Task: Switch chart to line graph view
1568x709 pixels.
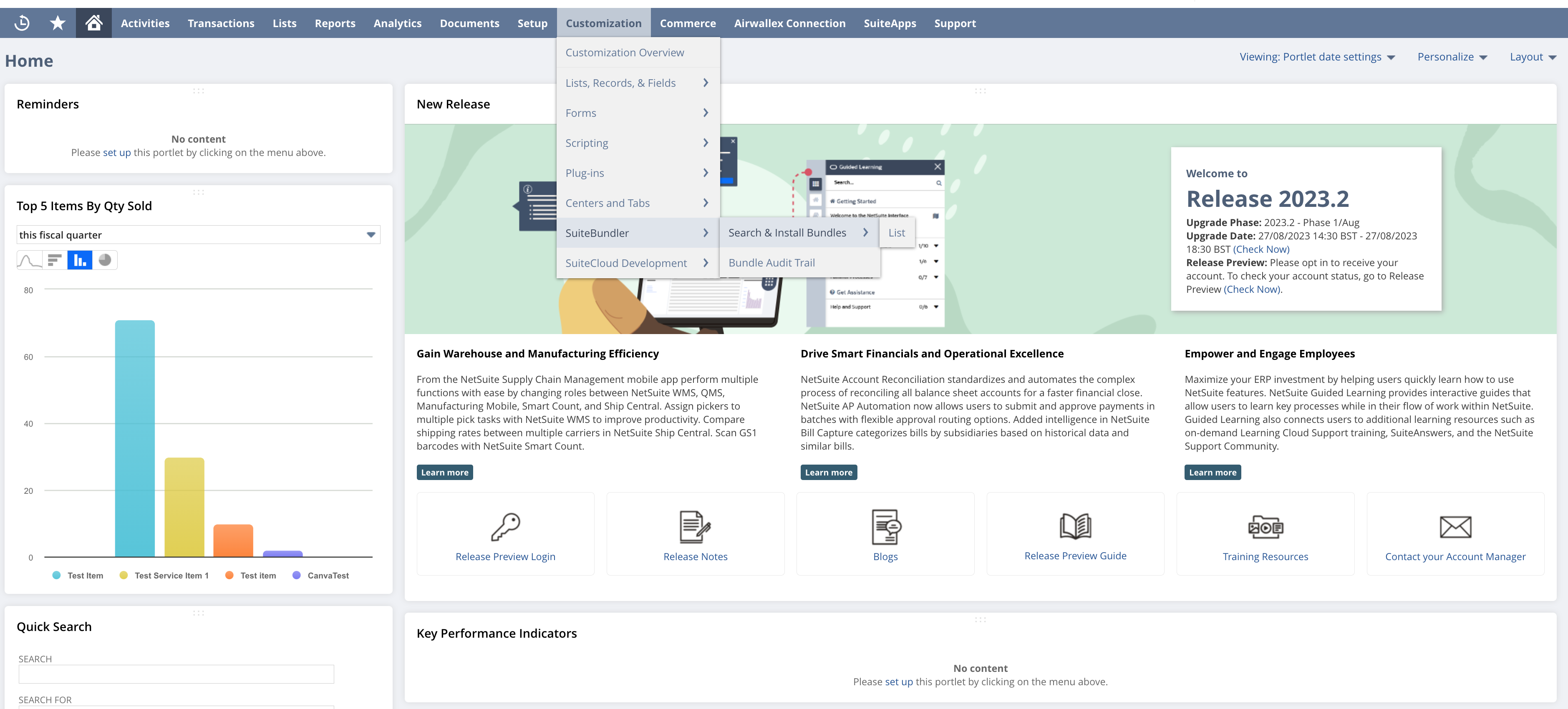Action: click(29, 261)
